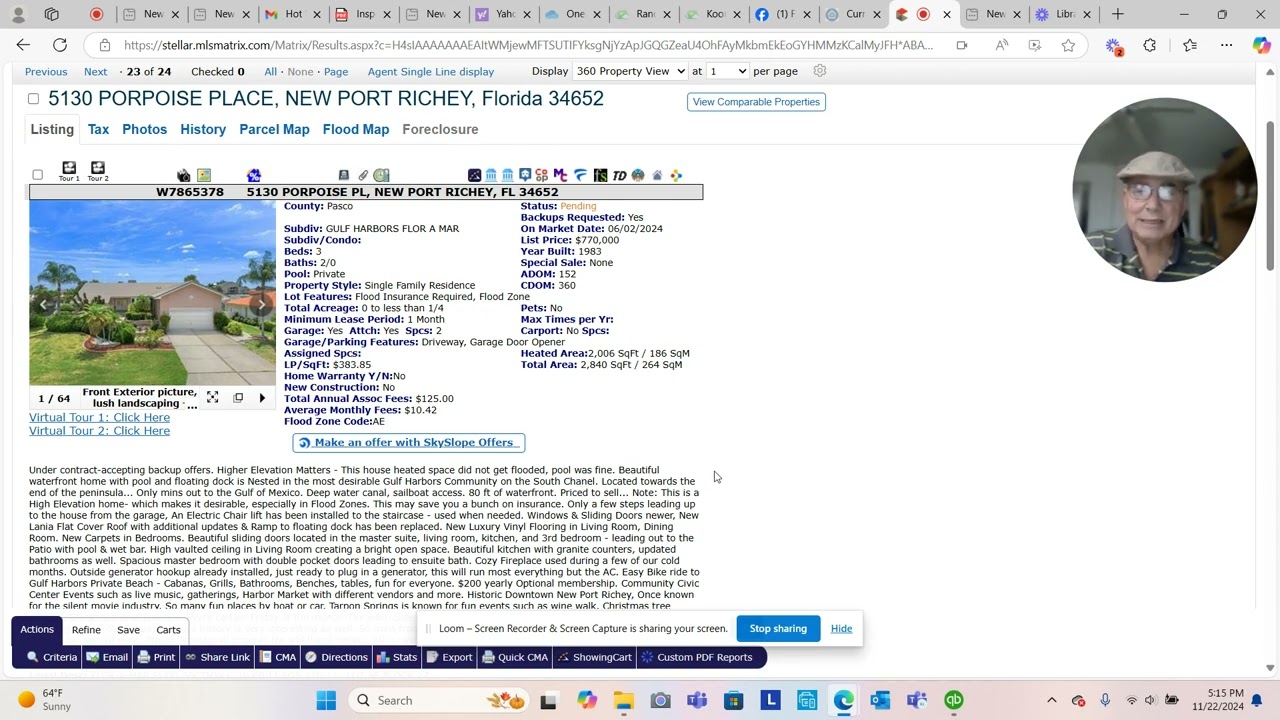
Task: Open the Save tab in bottom bar
Action: point(128,630)
